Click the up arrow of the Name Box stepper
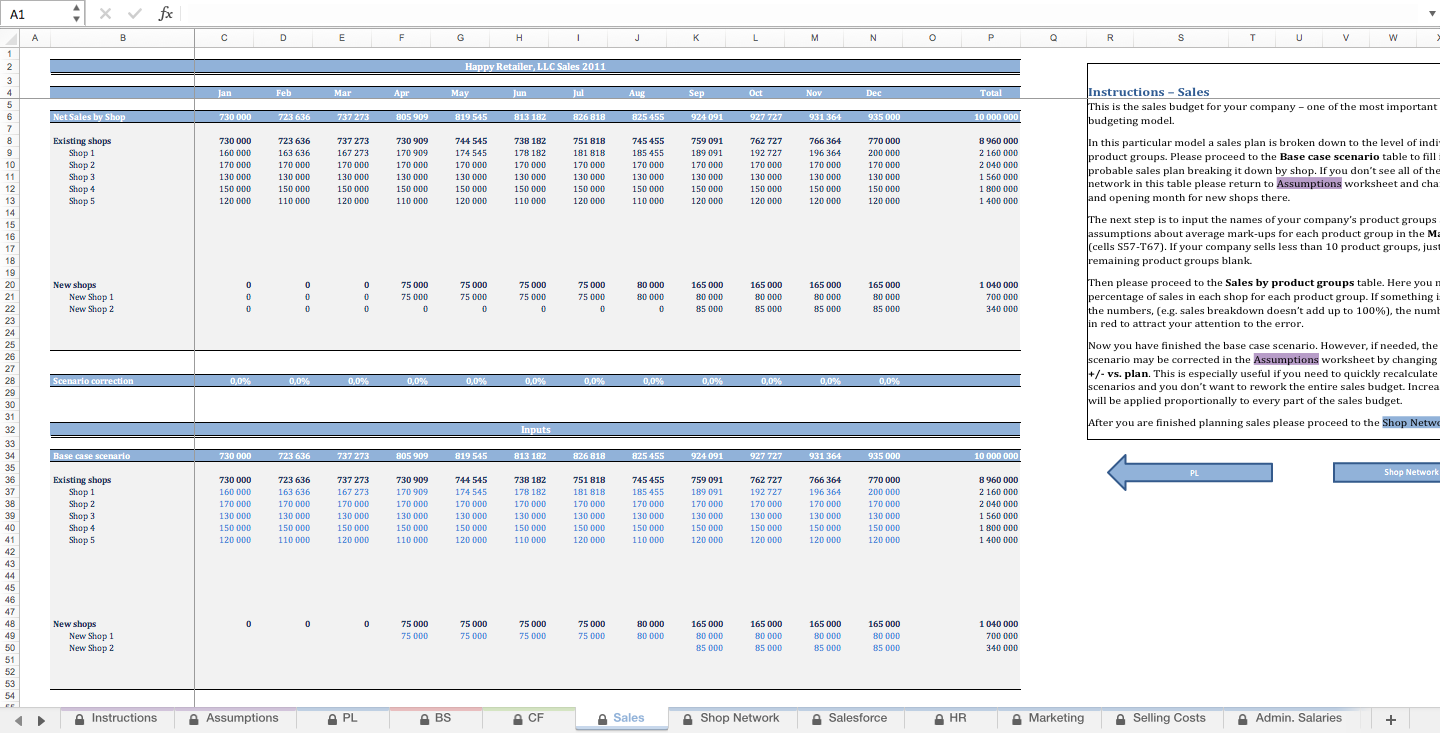 (x=75, y=7)
